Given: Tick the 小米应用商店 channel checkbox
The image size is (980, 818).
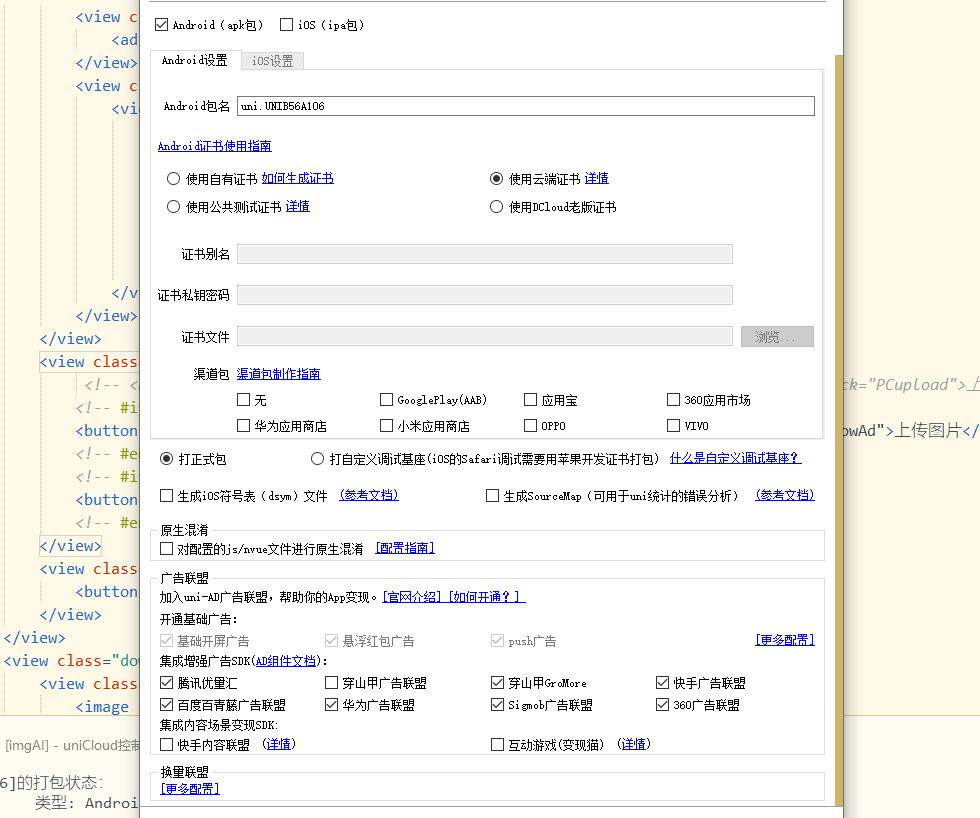Looking at the screenshot, I should [x=386, y=426].
